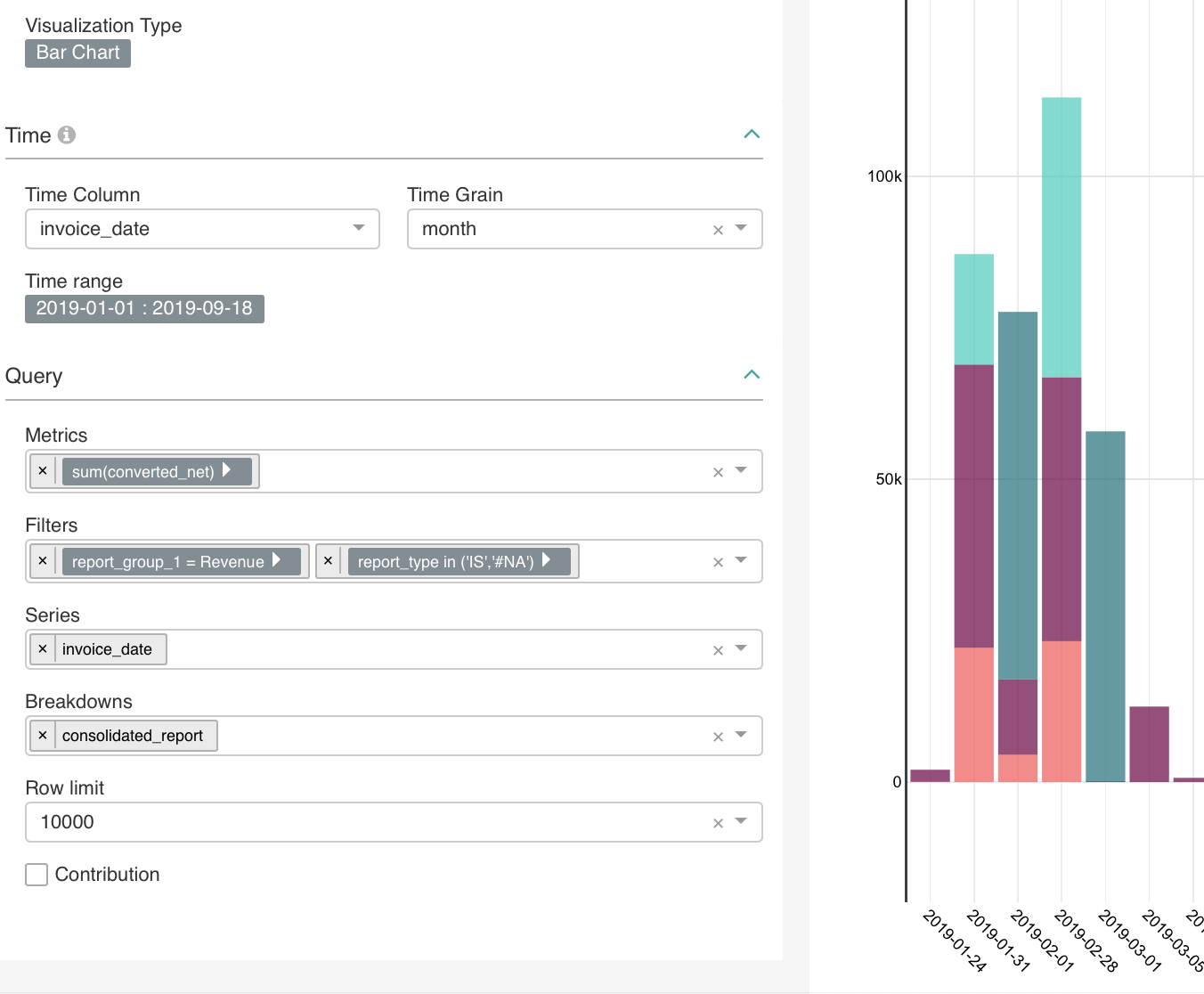This screenshot has height=994, width=1204.
Task: Open the Series dropdown arrow
Action: click(741, 648)
